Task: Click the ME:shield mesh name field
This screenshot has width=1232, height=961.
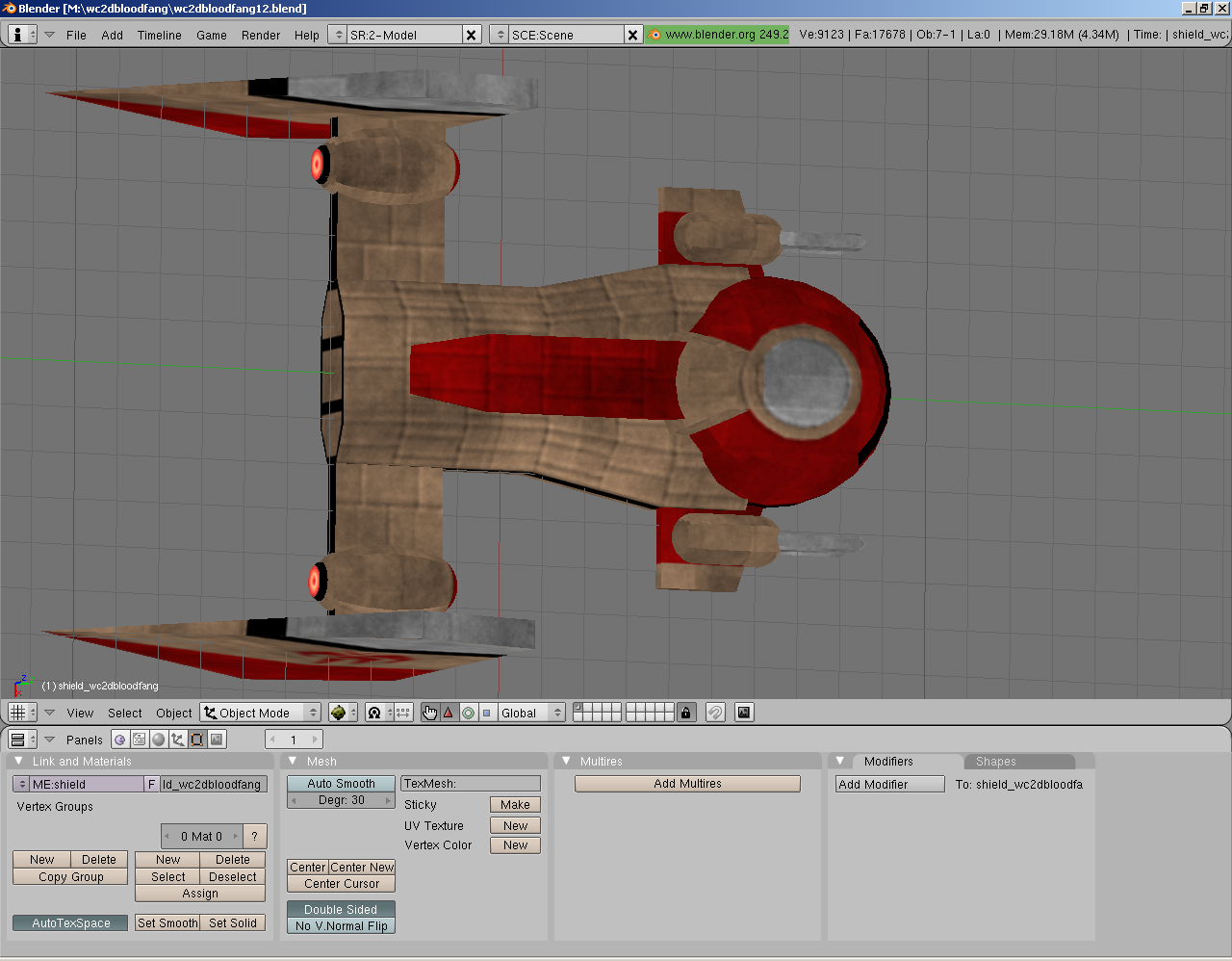Action: coord(86,785)
